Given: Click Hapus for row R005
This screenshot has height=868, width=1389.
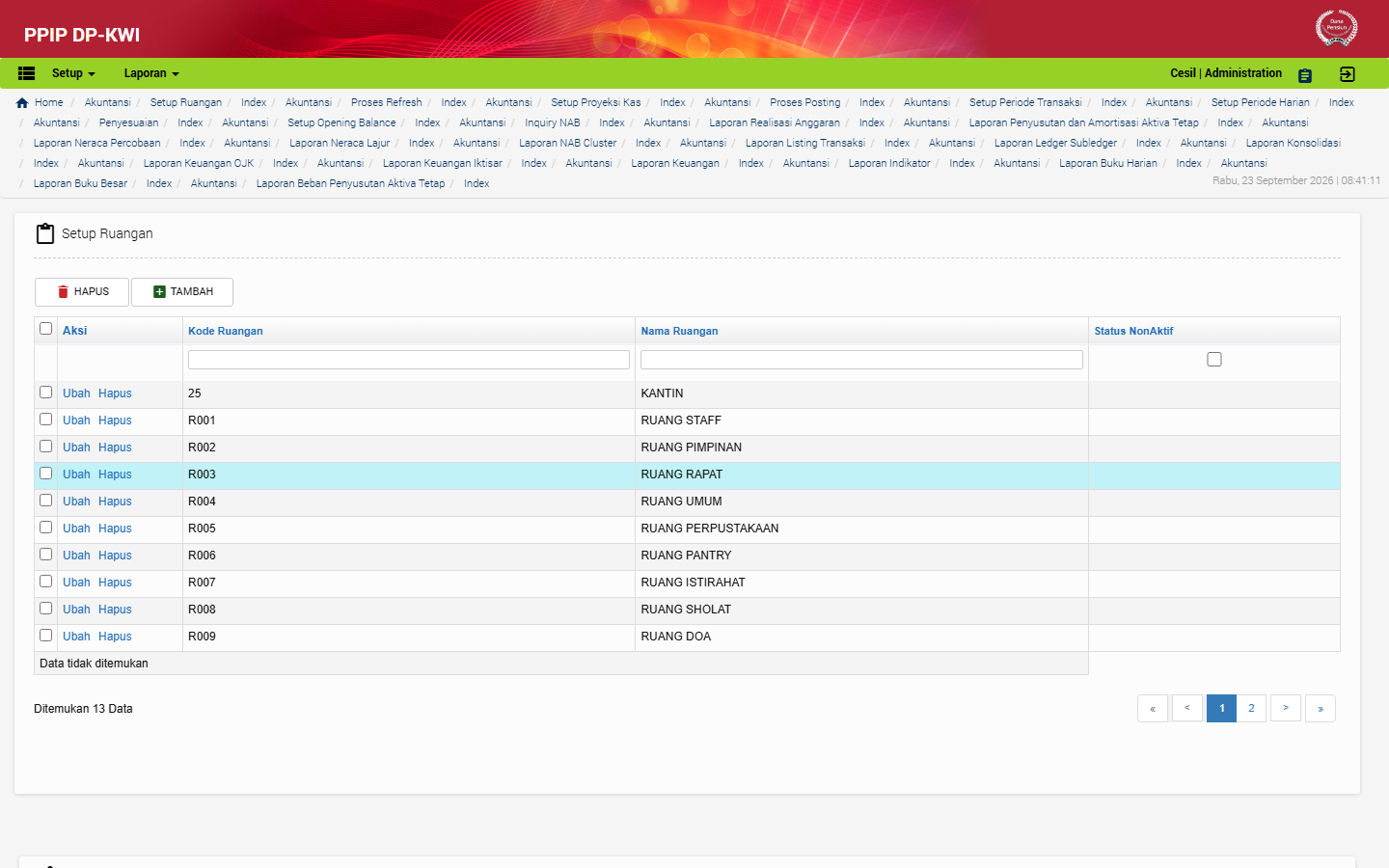Looking at the screenshot, I should pos(115,529).
